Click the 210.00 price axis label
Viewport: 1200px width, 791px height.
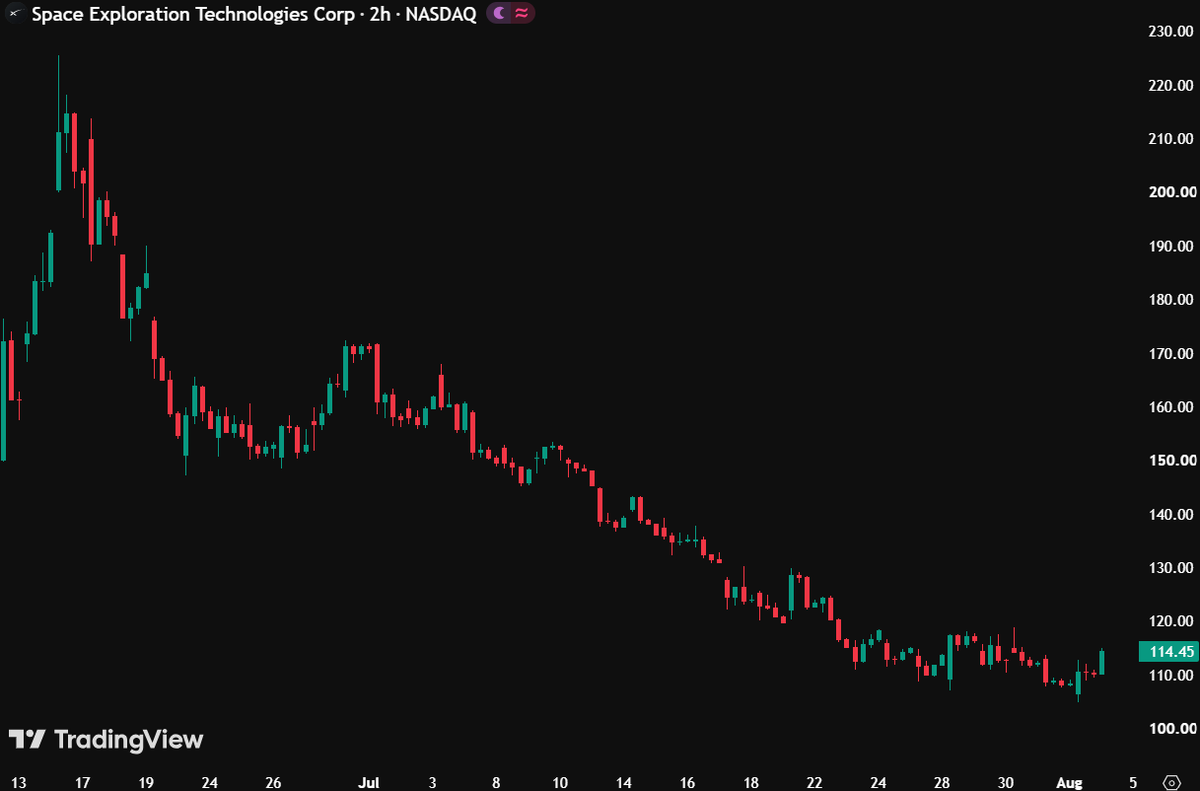click(x=1173, y=138)
